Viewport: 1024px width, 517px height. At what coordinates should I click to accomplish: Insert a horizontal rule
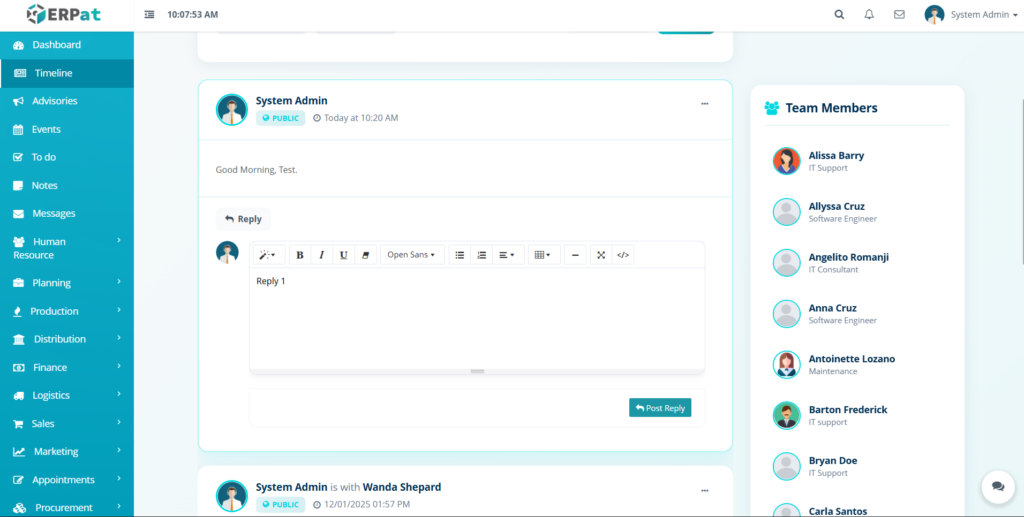575,255
